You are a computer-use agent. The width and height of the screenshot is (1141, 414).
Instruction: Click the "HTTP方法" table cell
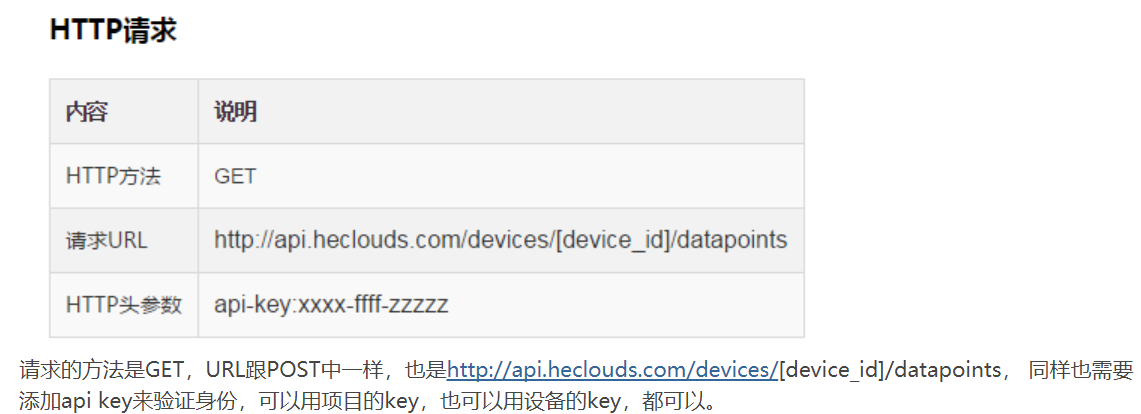[x=113, y=177]
